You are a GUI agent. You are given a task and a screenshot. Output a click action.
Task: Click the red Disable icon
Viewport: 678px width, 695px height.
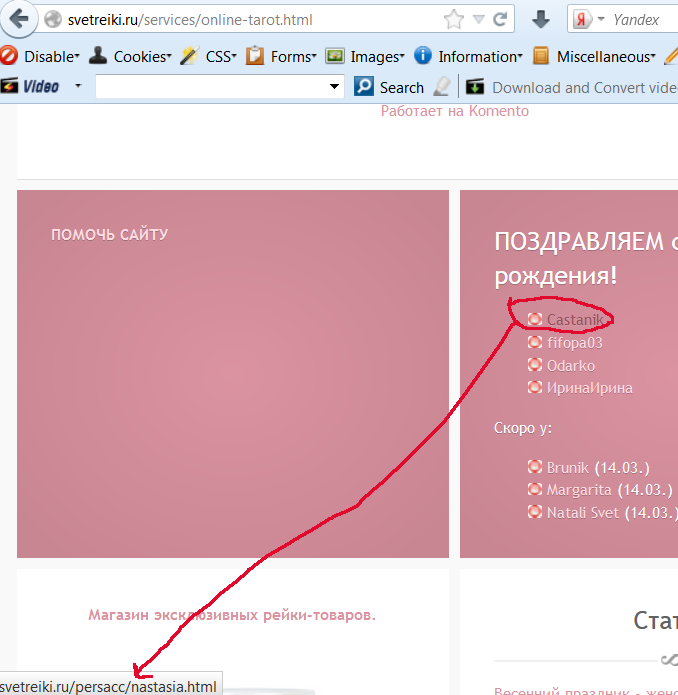[9, 56]
